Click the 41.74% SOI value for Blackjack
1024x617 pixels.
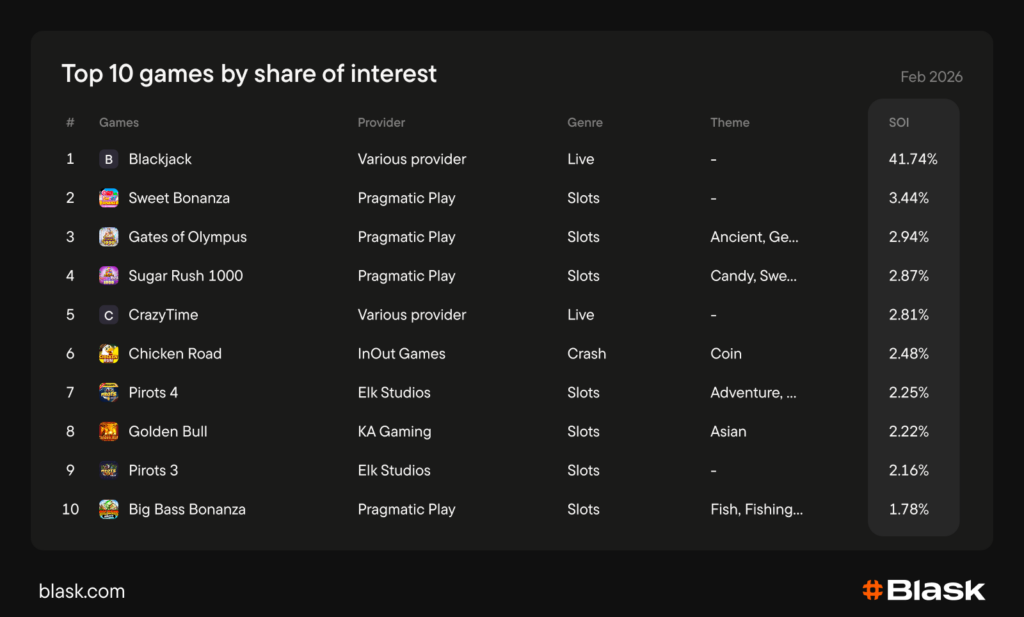[x=913, y=159]
